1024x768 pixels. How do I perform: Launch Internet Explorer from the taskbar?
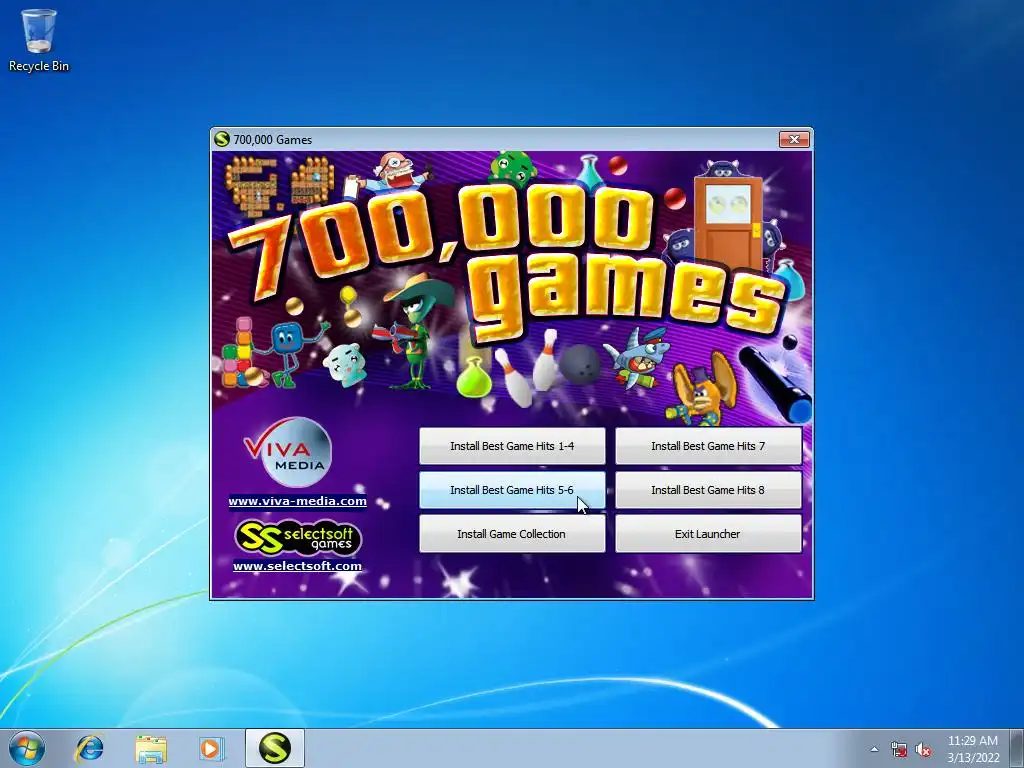click(x=89, y=748)
